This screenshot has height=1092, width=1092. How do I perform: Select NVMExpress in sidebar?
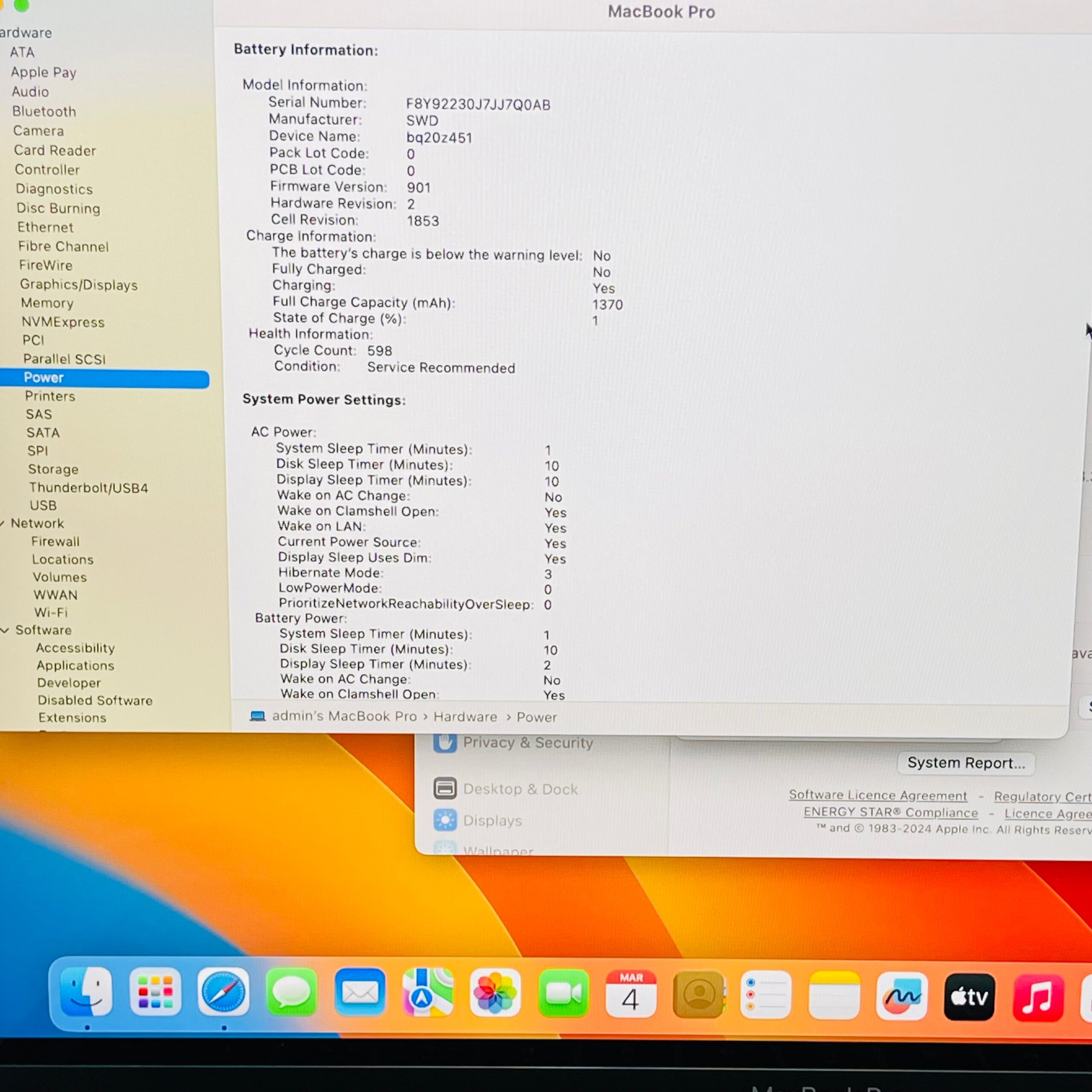pyautogui.click(x=63, y=322)
